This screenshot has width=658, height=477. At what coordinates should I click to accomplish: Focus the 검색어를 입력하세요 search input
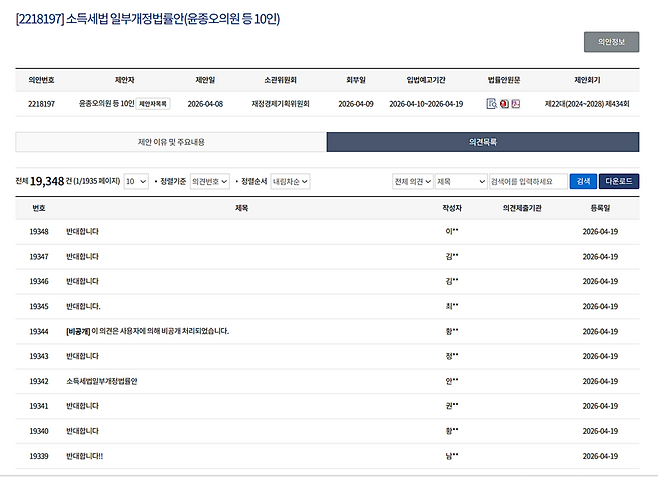528,181
